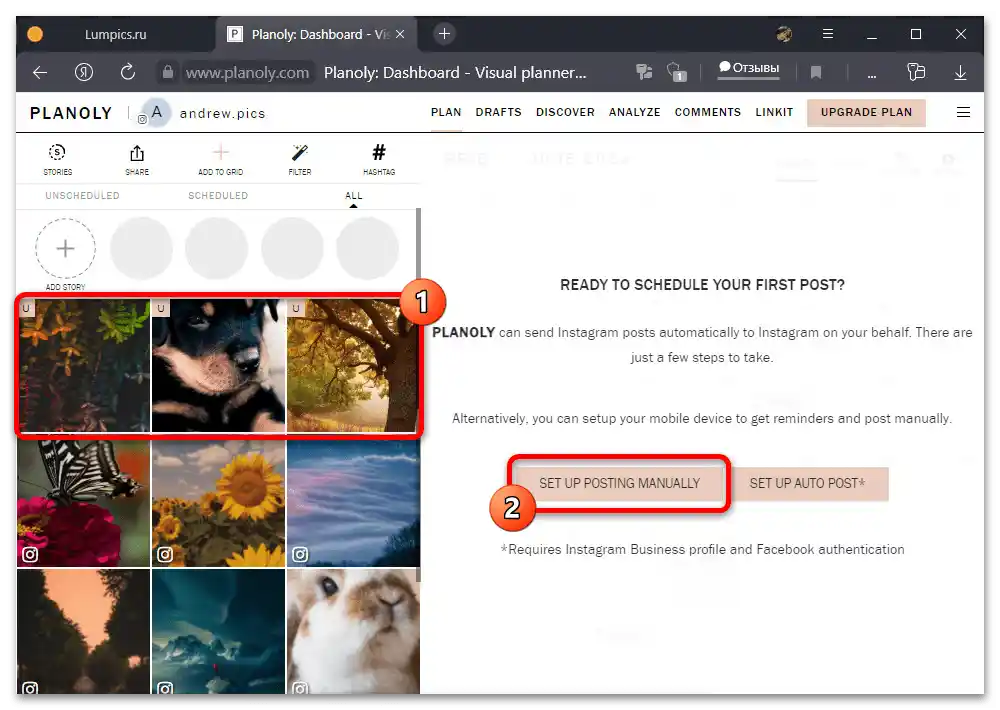
Task: Open the orange sunset trees post
Action: (x=84, y=631)
